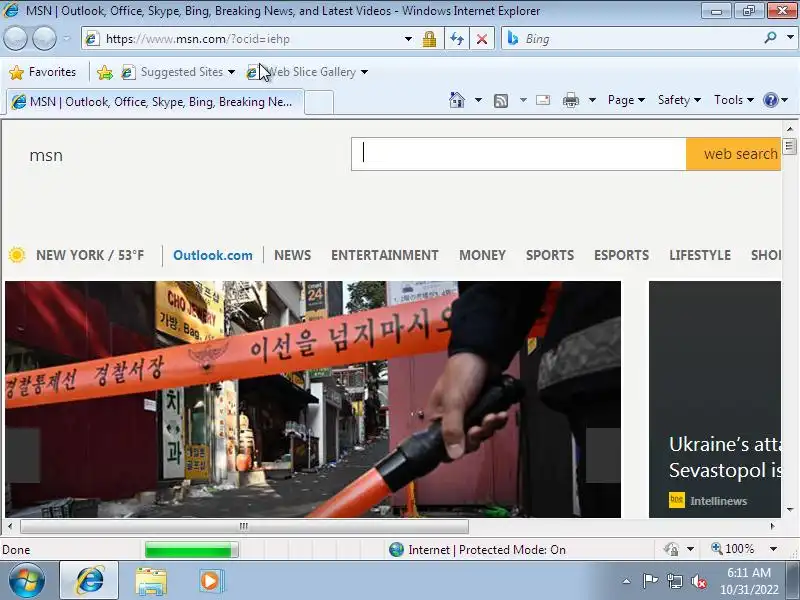Screen dimensions: 800x600
Task: Go to the SPORTS section
Action: pyautogui.click(x=549, y=255)
